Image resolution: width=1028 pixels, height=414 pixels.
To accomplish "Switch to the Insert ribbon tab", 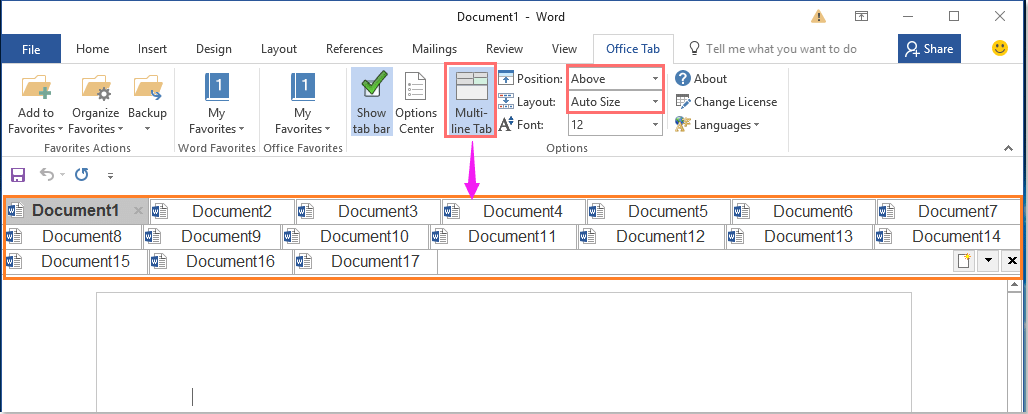I will [152, 49].
